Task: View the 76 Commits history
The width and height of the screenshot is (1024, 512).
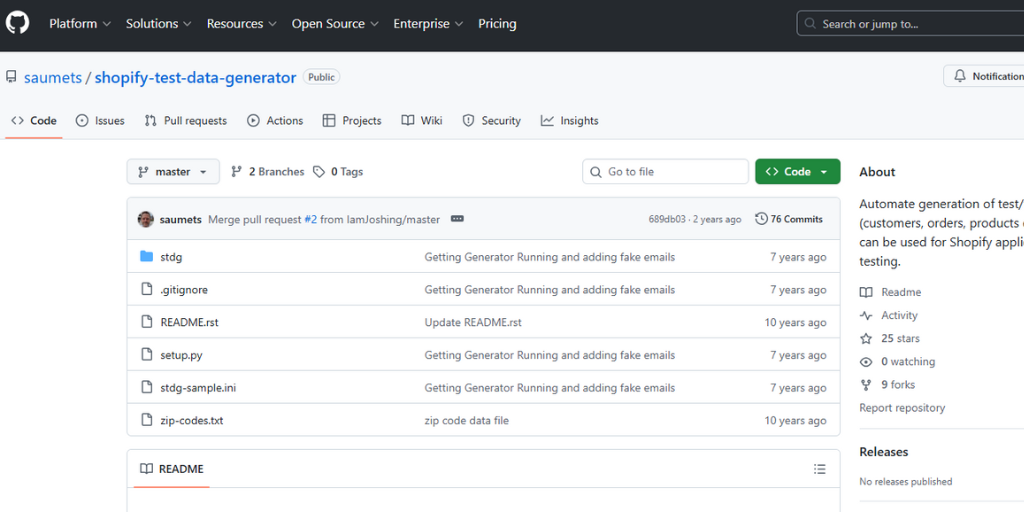Action: coord(789,219)
